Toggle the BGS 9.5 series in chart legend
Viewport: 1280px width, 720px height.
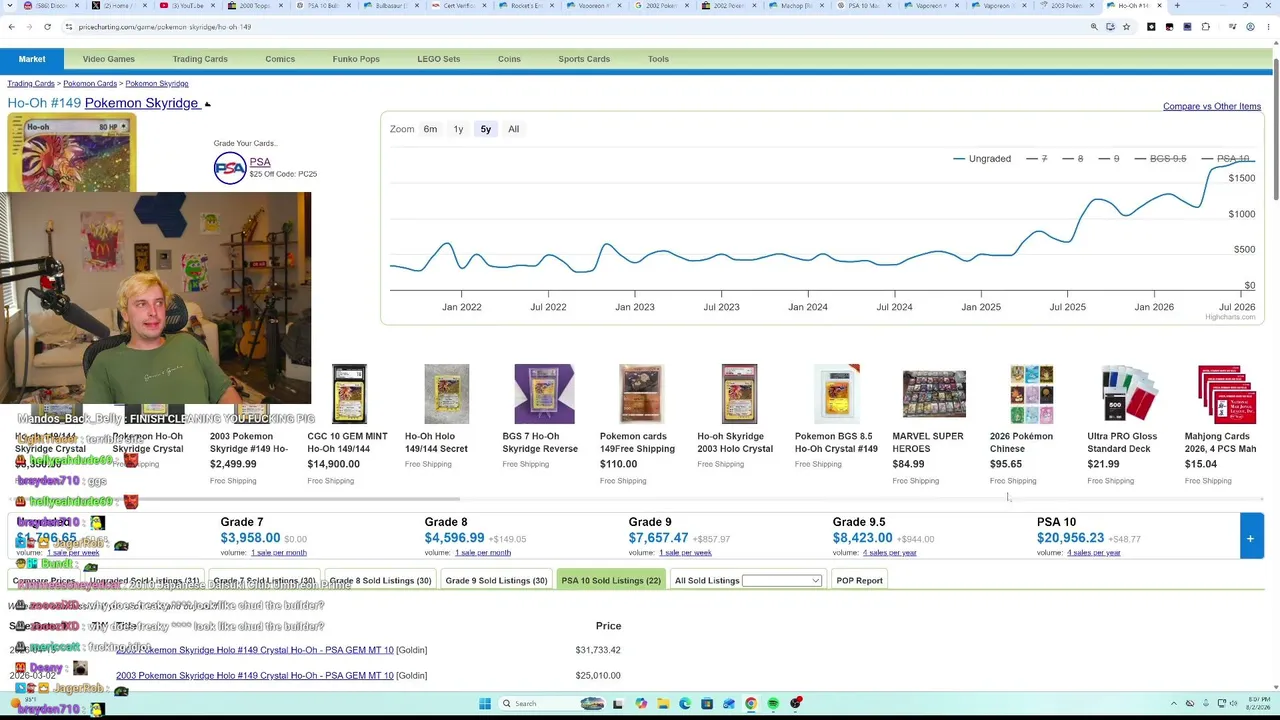tap(1160, 159)
